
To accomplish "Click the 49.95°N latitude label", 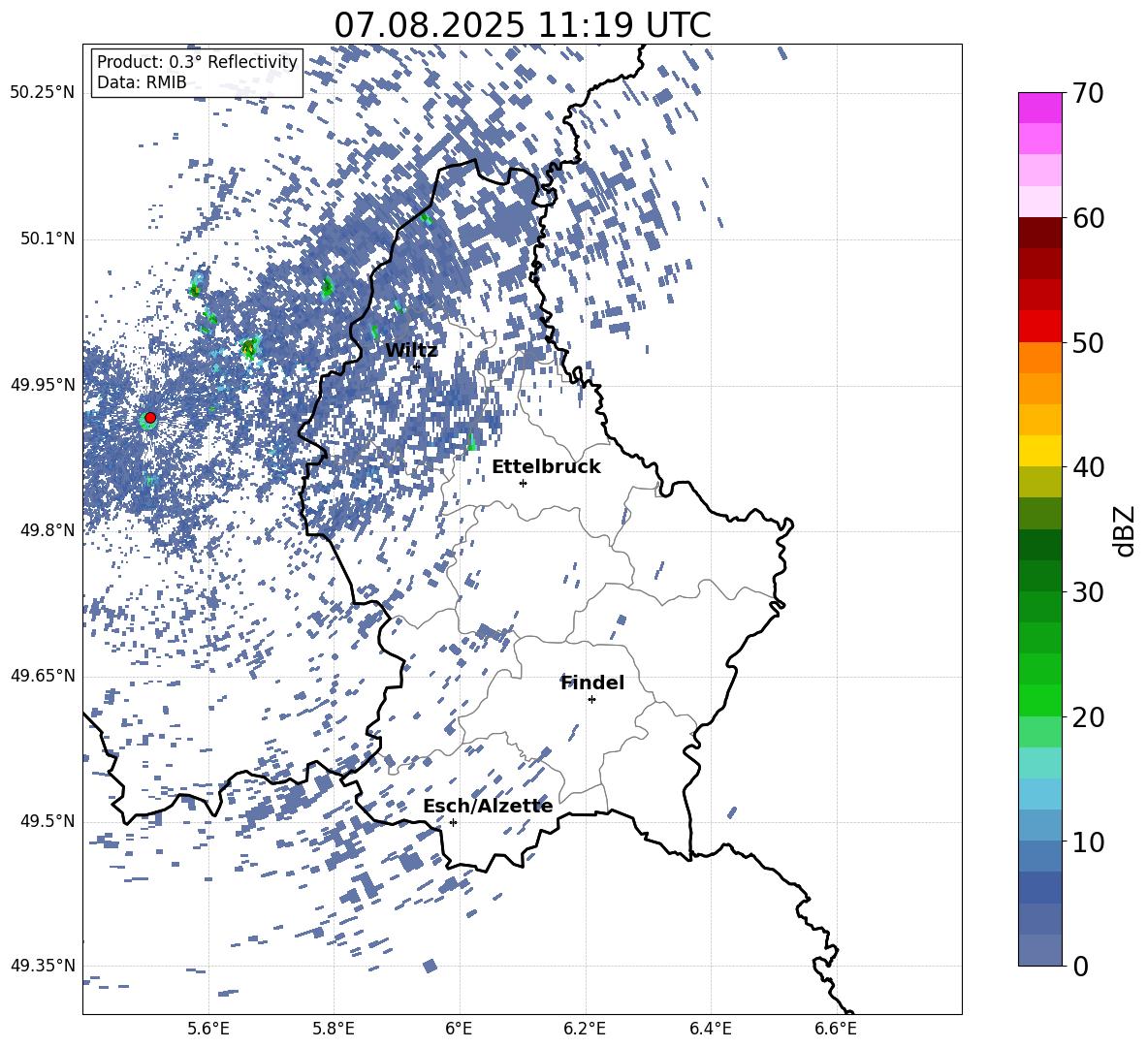I will coord(43,384).
